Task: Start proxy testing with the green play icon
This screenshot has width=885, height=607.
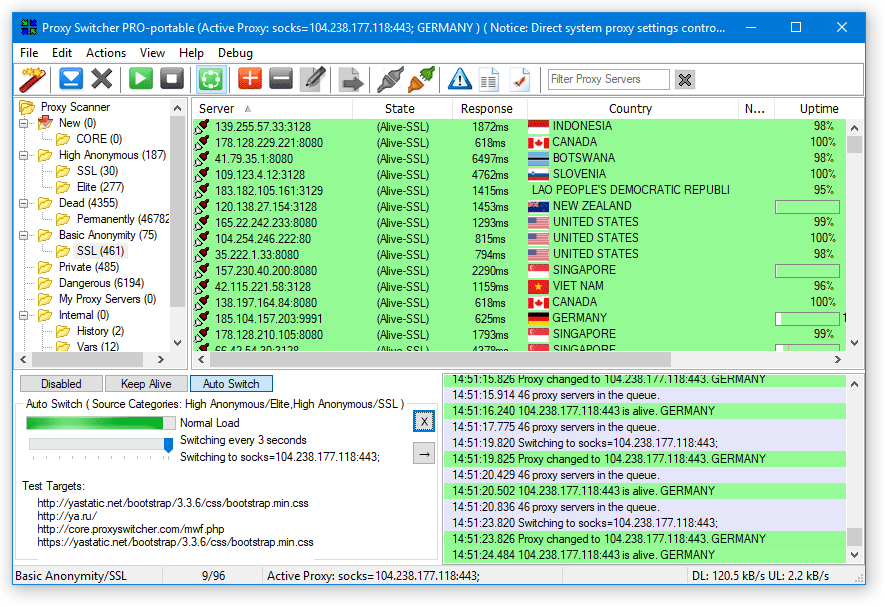Action: point(141,79)
